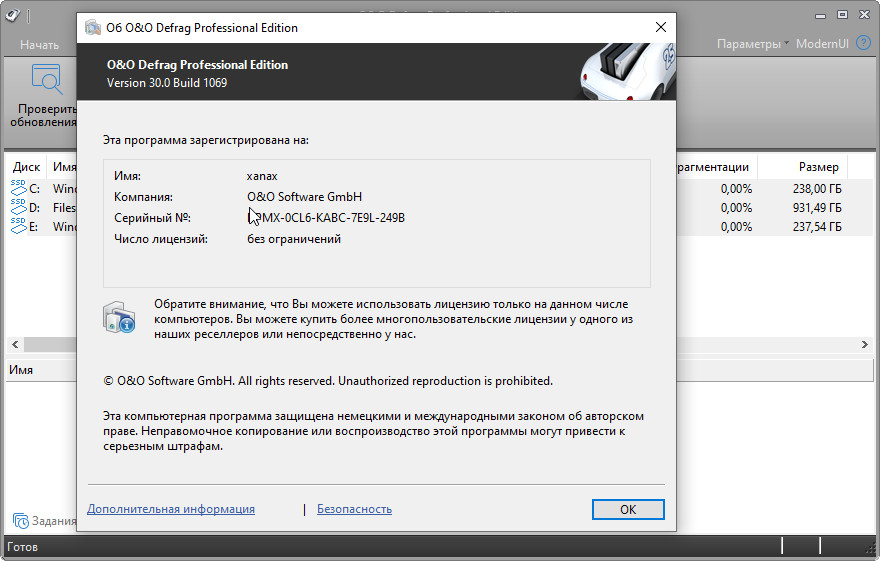Sort drive list by Размер column
Screen dimensions: 880x561
point(818,167)
